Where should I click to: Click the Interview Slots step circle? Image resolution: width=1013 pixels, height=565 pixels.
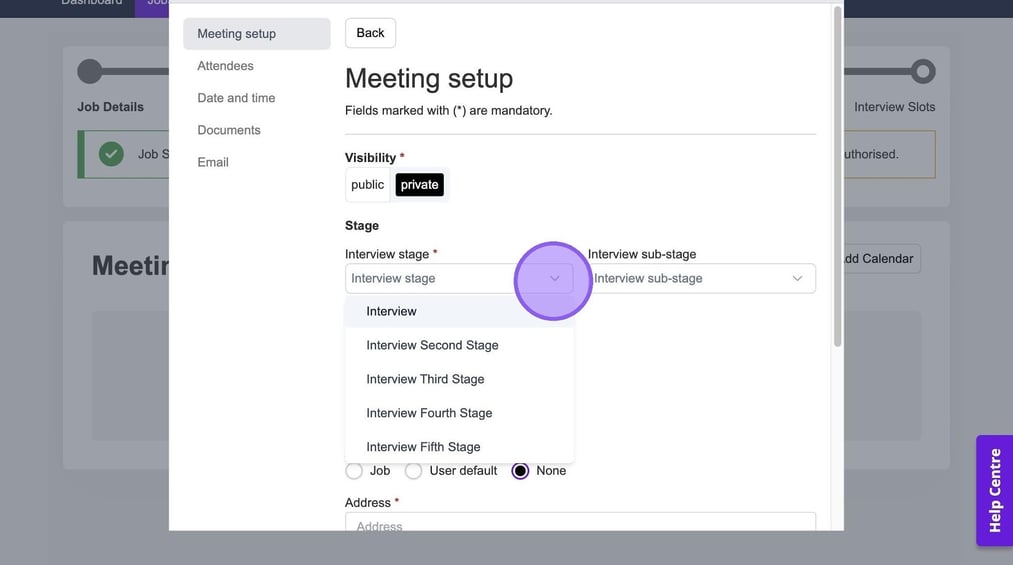(922, 72)
